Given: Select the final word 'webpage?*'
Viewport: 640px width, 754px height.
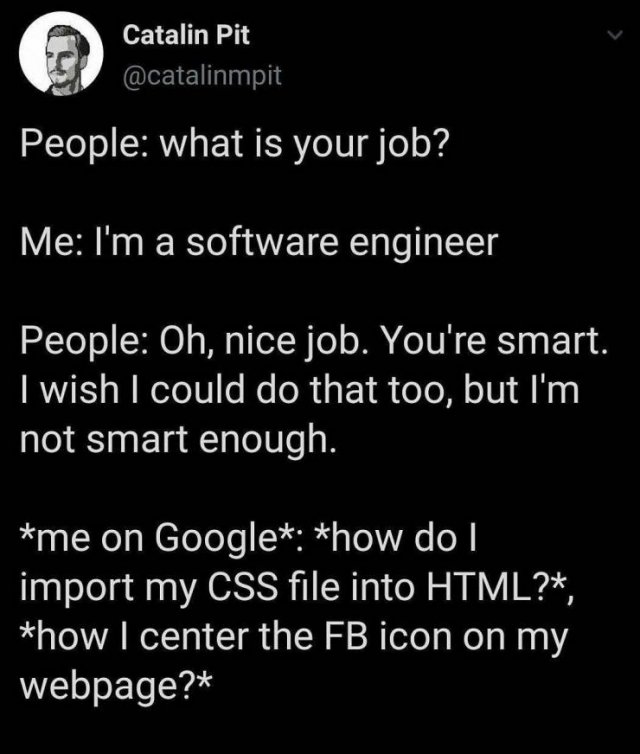Looking at the screenshot, I should [x=115, y=685].
